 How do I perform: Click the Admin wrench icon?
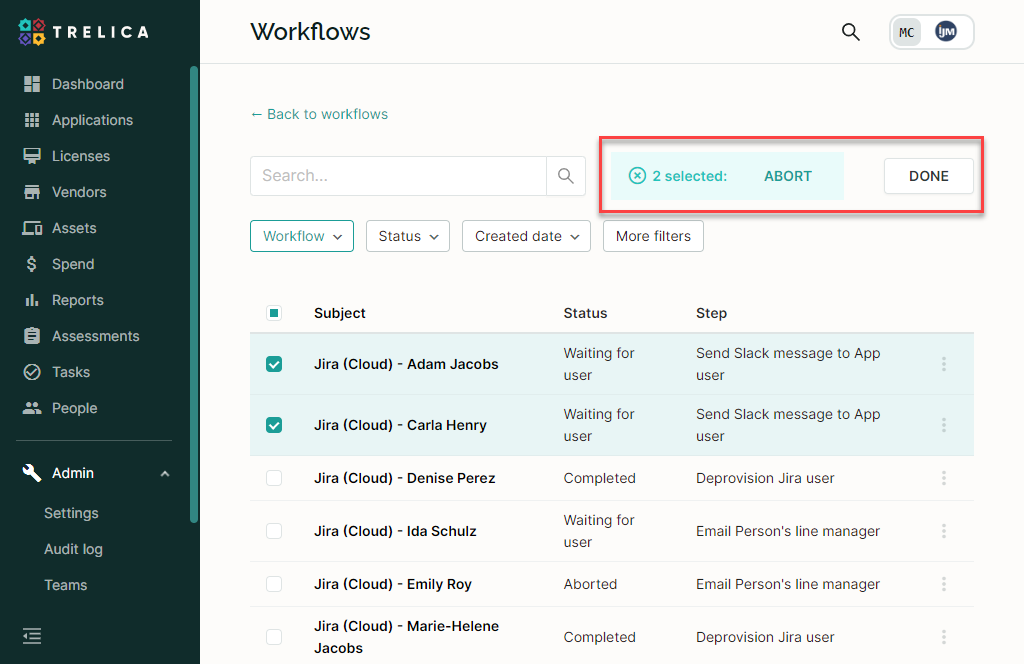[32, 473]
